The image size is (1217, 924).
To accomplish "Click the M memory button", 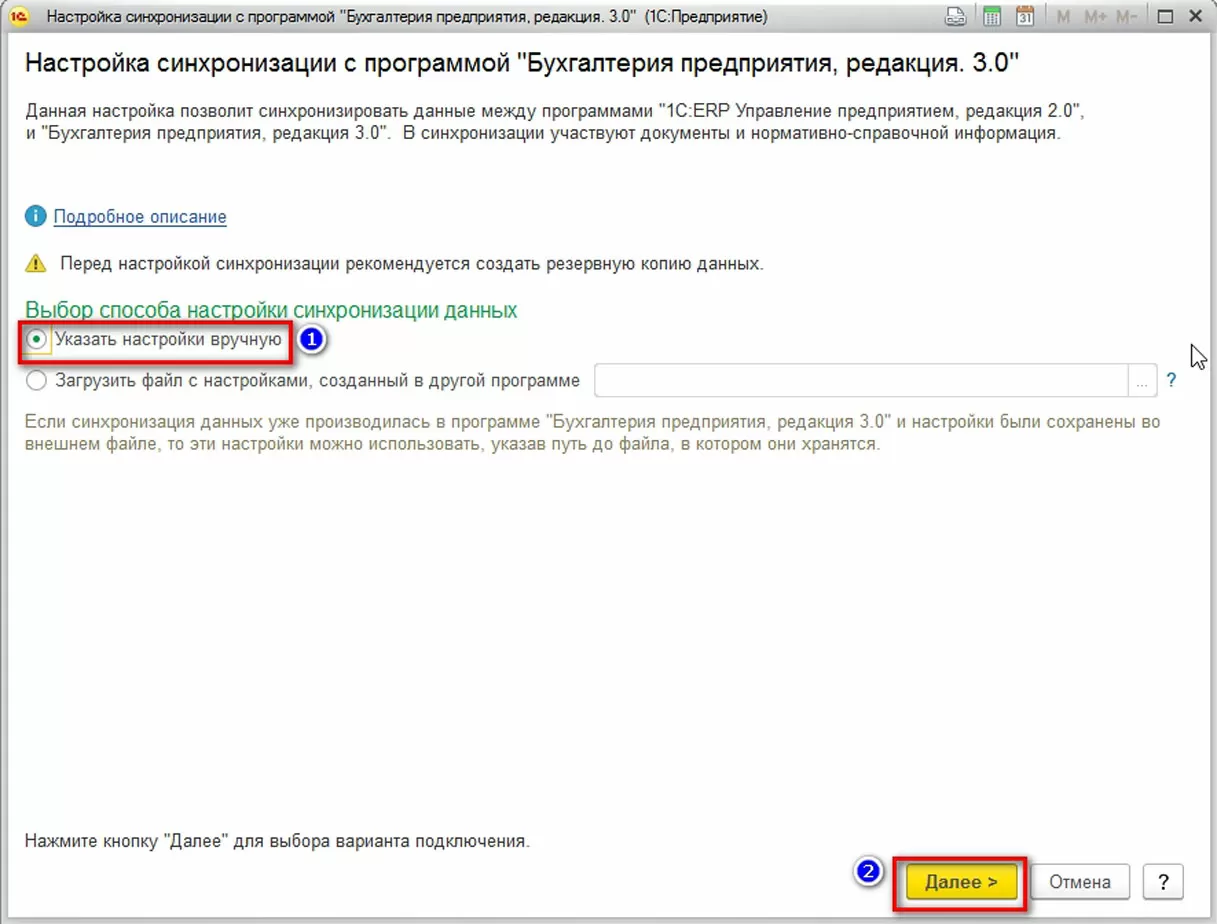I will tap(1063, 17).
